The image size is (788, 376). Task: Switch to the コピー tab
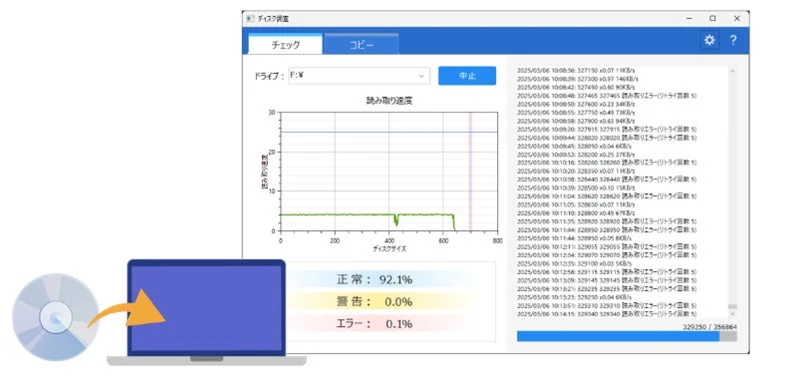point(361,44)
